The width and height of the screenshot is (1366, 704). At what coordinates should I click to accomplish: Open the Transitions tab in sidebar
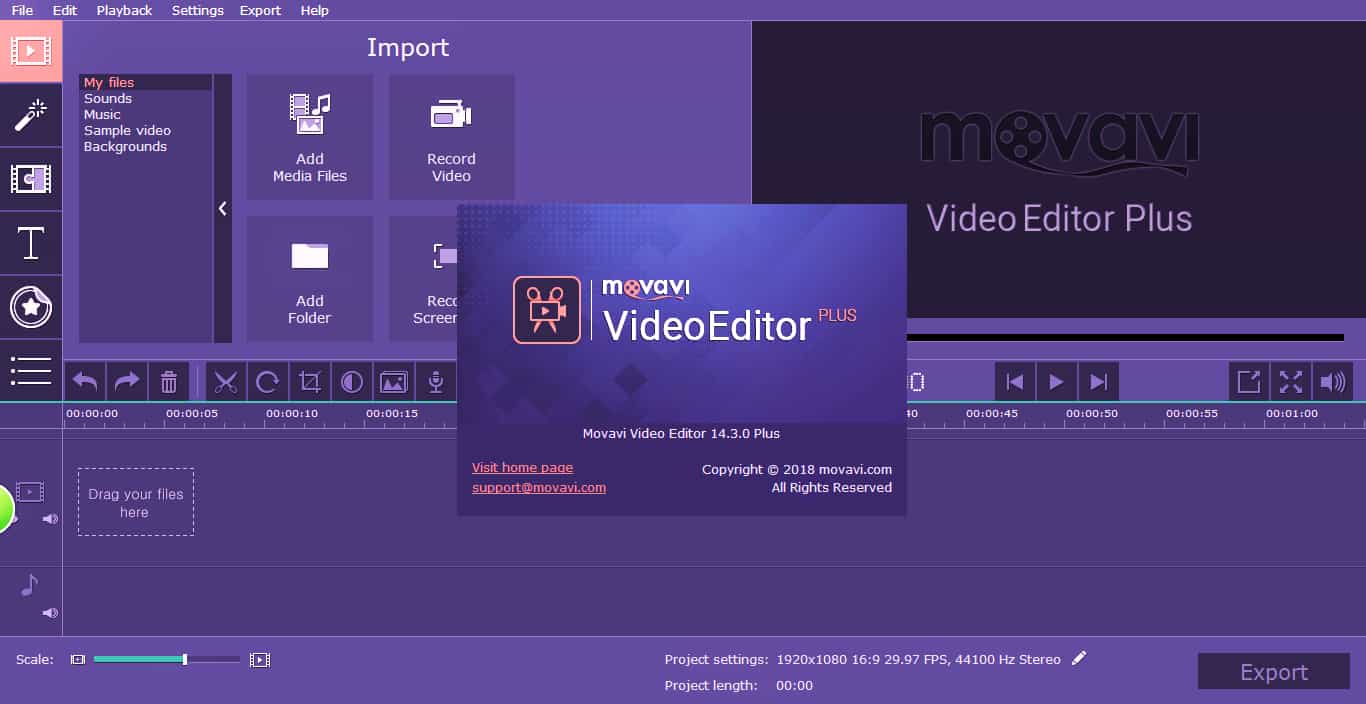coord(31,179)
